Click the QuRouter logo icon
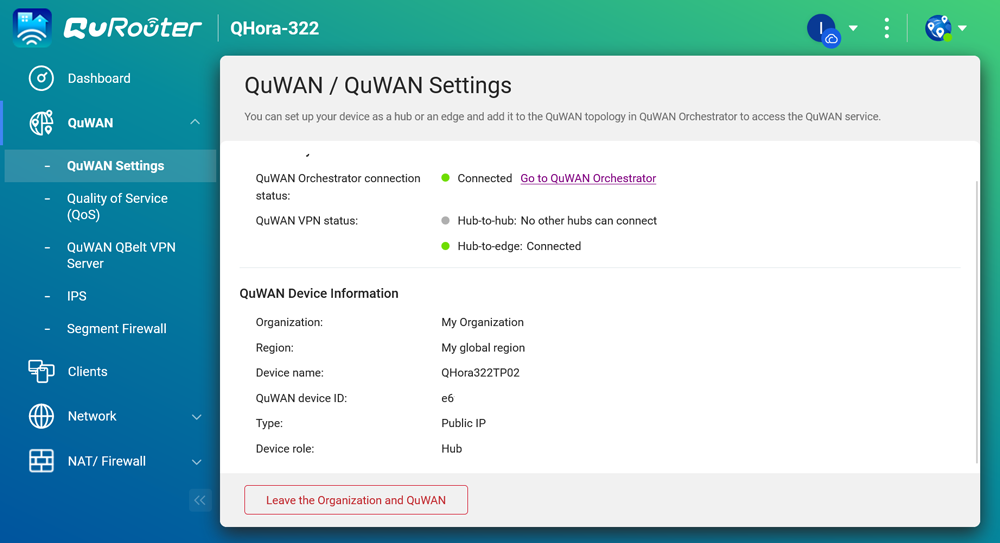 coord(32,28)
